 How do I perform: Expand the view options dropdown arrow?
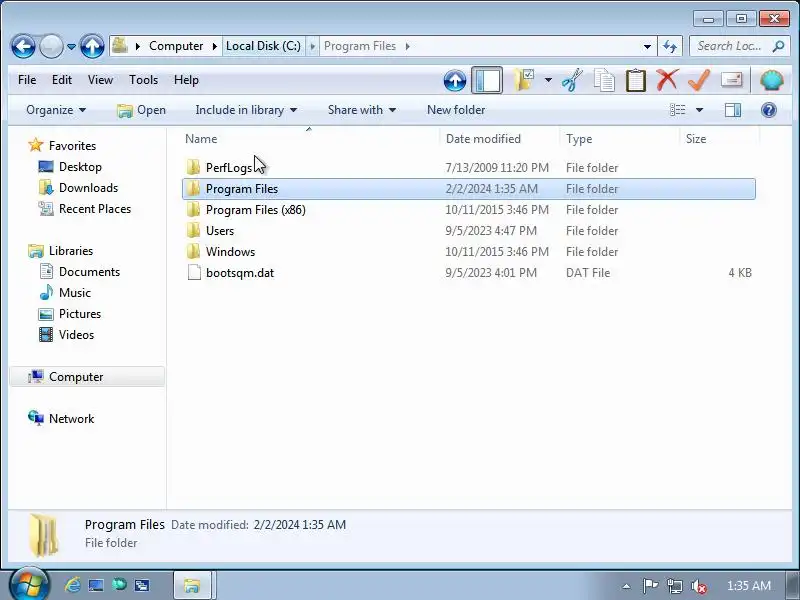(x=699, y=110)
